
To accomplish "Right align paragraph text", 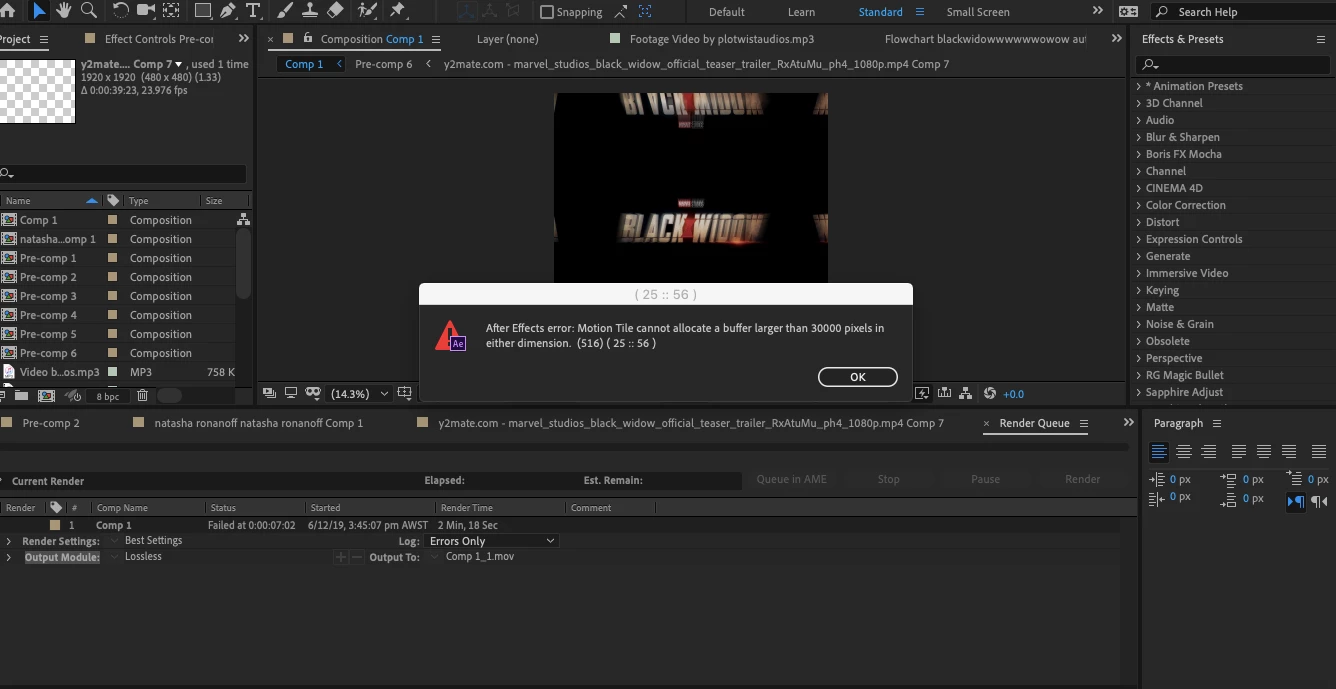I will coord(1209,452).
